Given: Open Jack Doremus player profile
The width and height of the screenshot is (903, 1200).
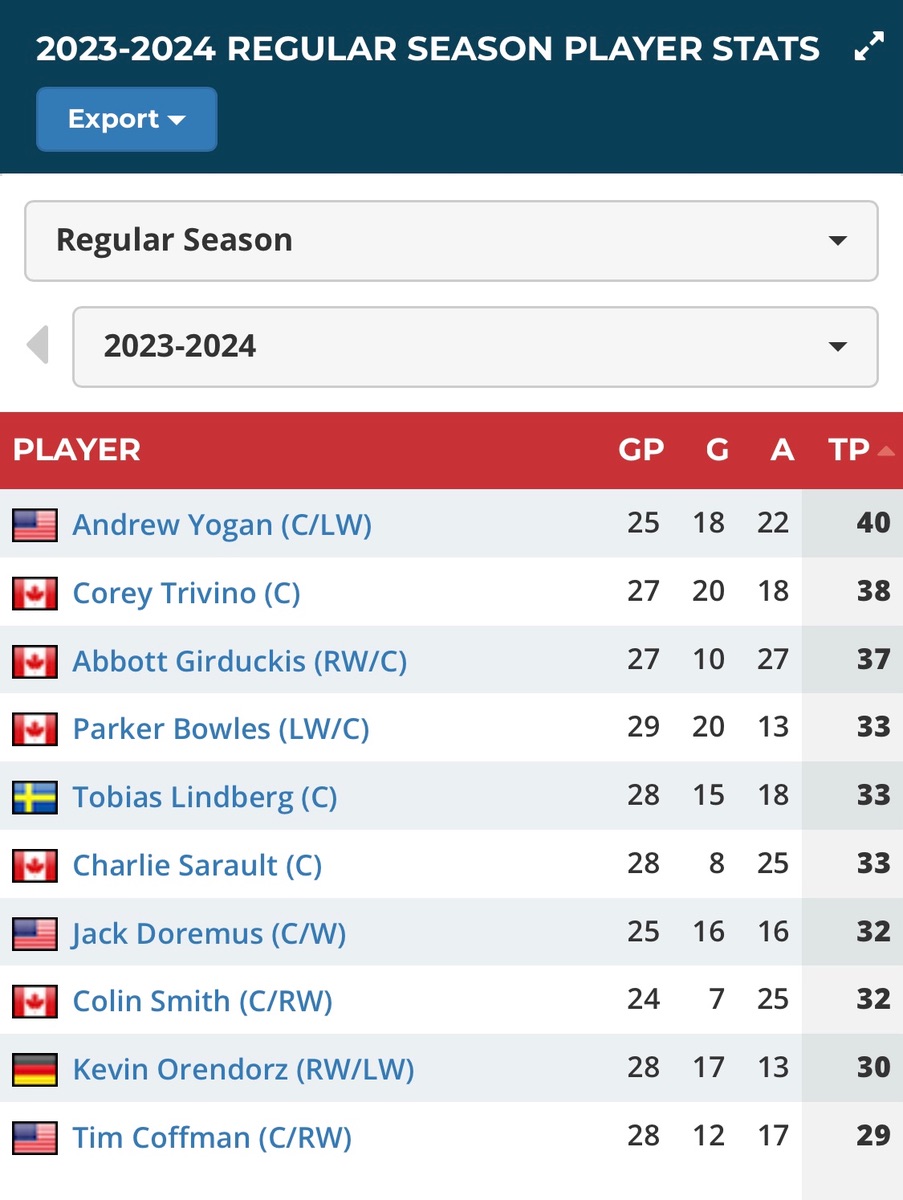Looking at the screenshot, I should (209, 933).
